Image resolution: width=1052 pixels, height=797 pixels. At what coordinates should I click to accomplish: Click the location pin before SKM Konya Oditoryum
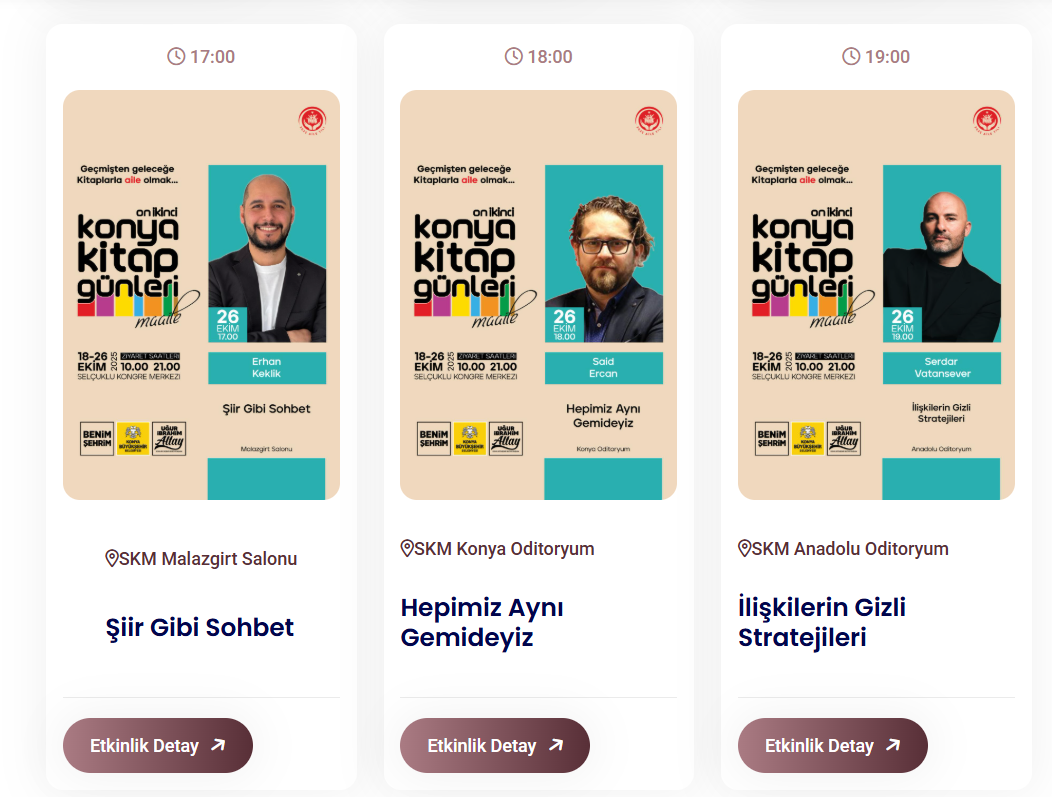click(x=407, y=548)
